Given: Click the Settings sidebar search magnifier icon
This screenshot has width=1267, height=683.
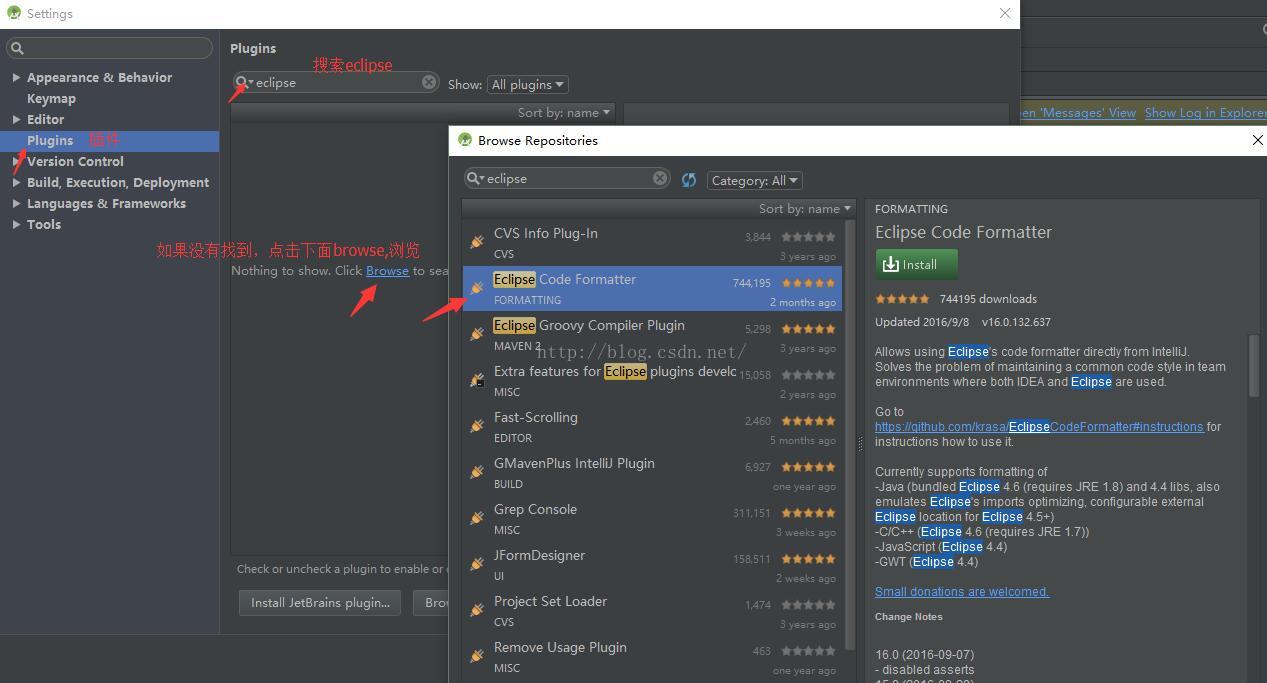Looking at the screenshot, I should coord(17,48).
